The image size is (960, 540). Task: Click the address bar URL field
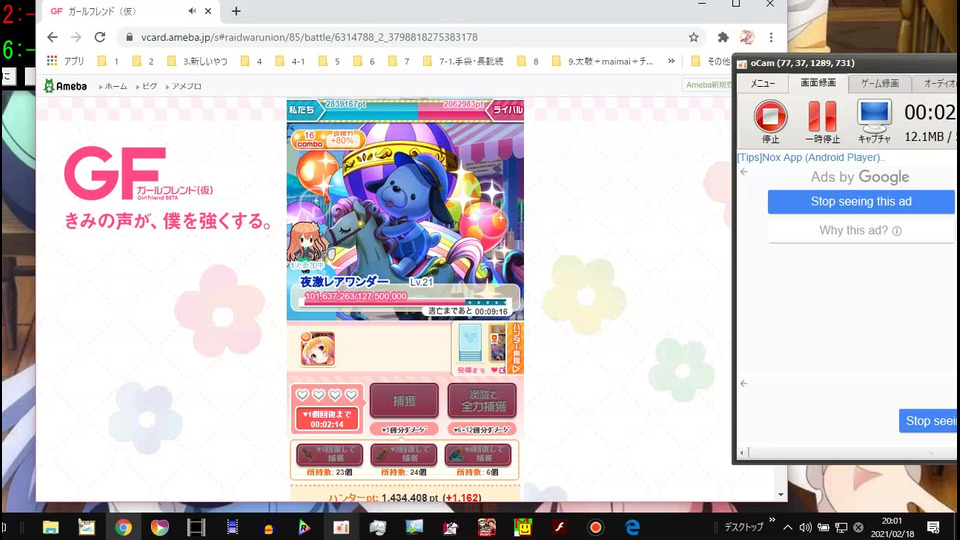(x=404, y=37)
